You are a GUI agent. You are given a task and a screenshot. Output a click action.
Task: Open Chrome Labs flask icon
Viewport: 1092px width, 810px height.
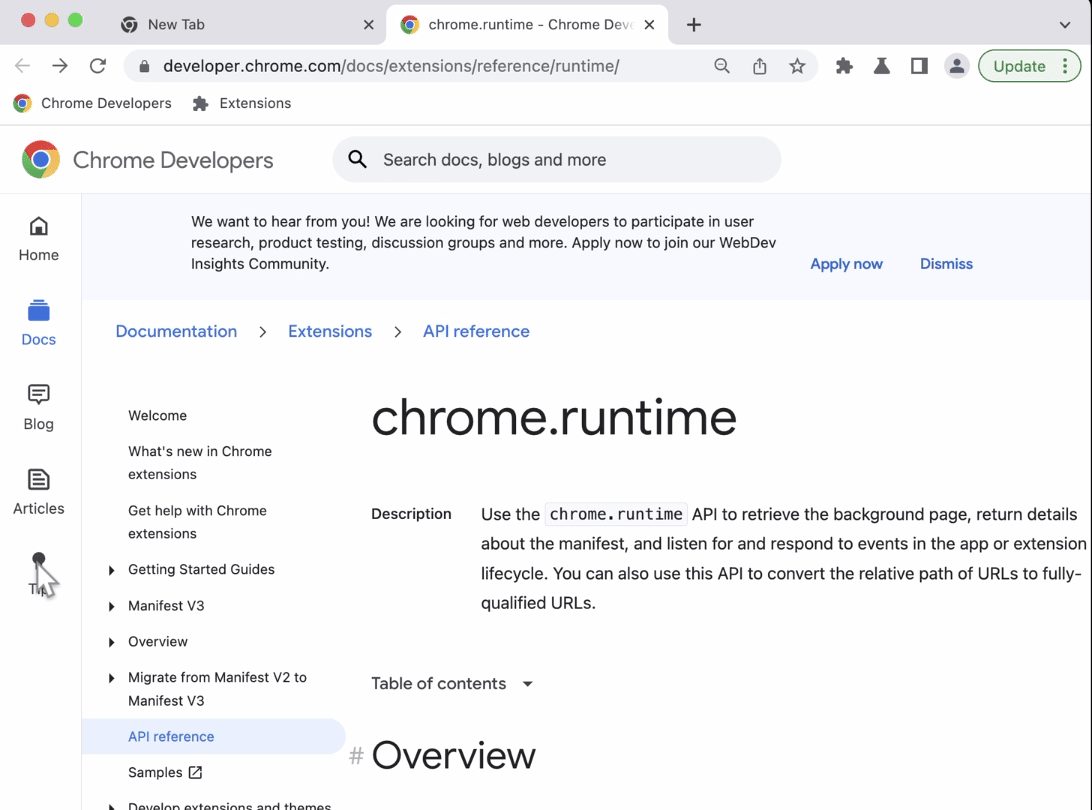(881, 66)
